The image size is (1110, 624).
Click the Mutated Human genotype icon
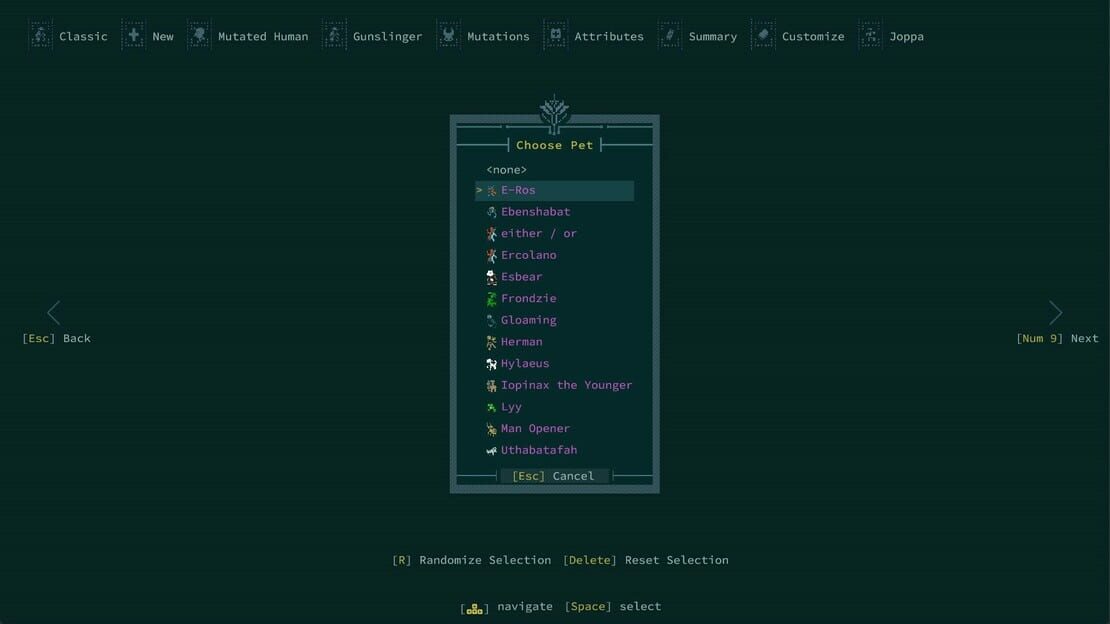tap(199, 35)
